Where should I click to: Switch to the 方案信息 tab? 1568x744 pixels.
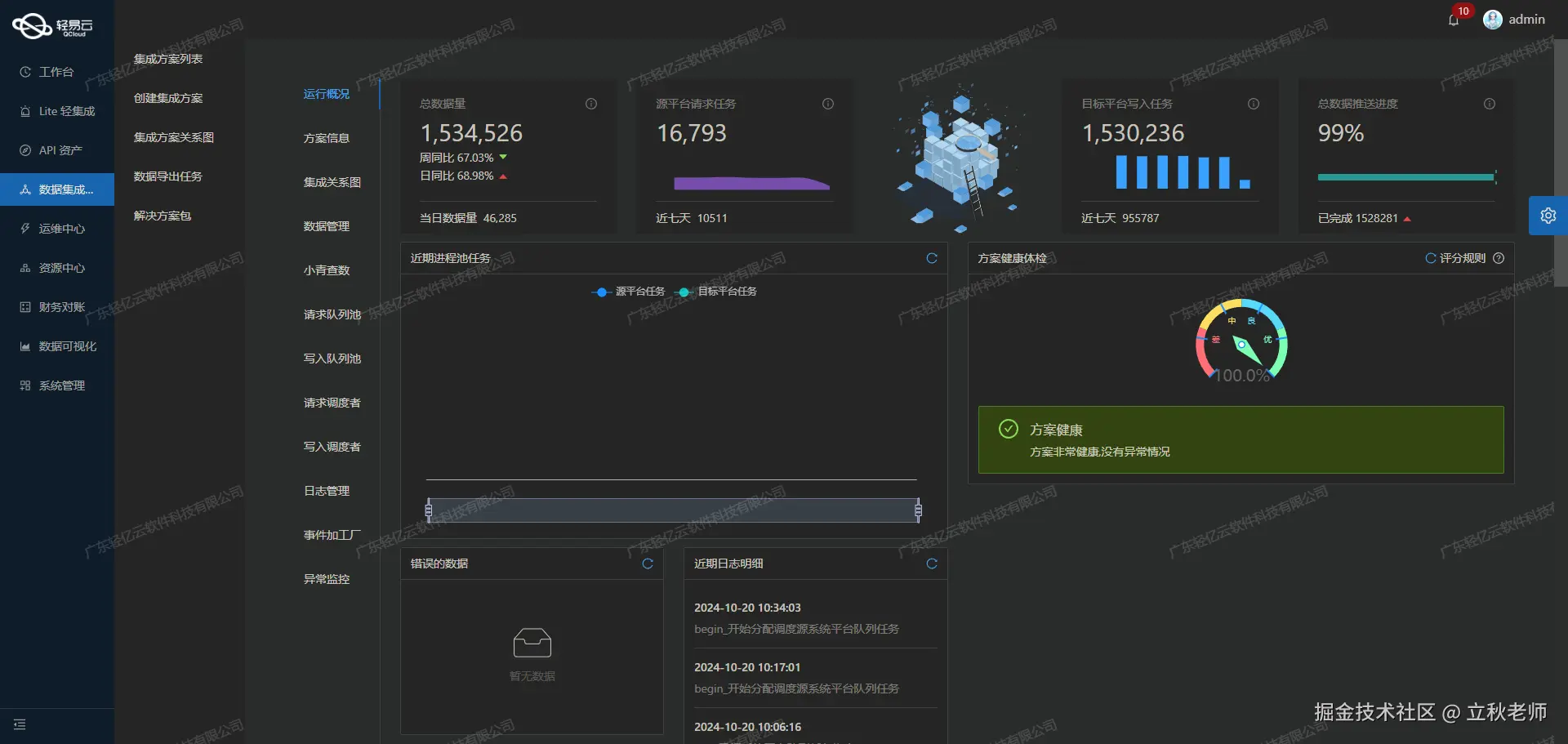point(327,138)
